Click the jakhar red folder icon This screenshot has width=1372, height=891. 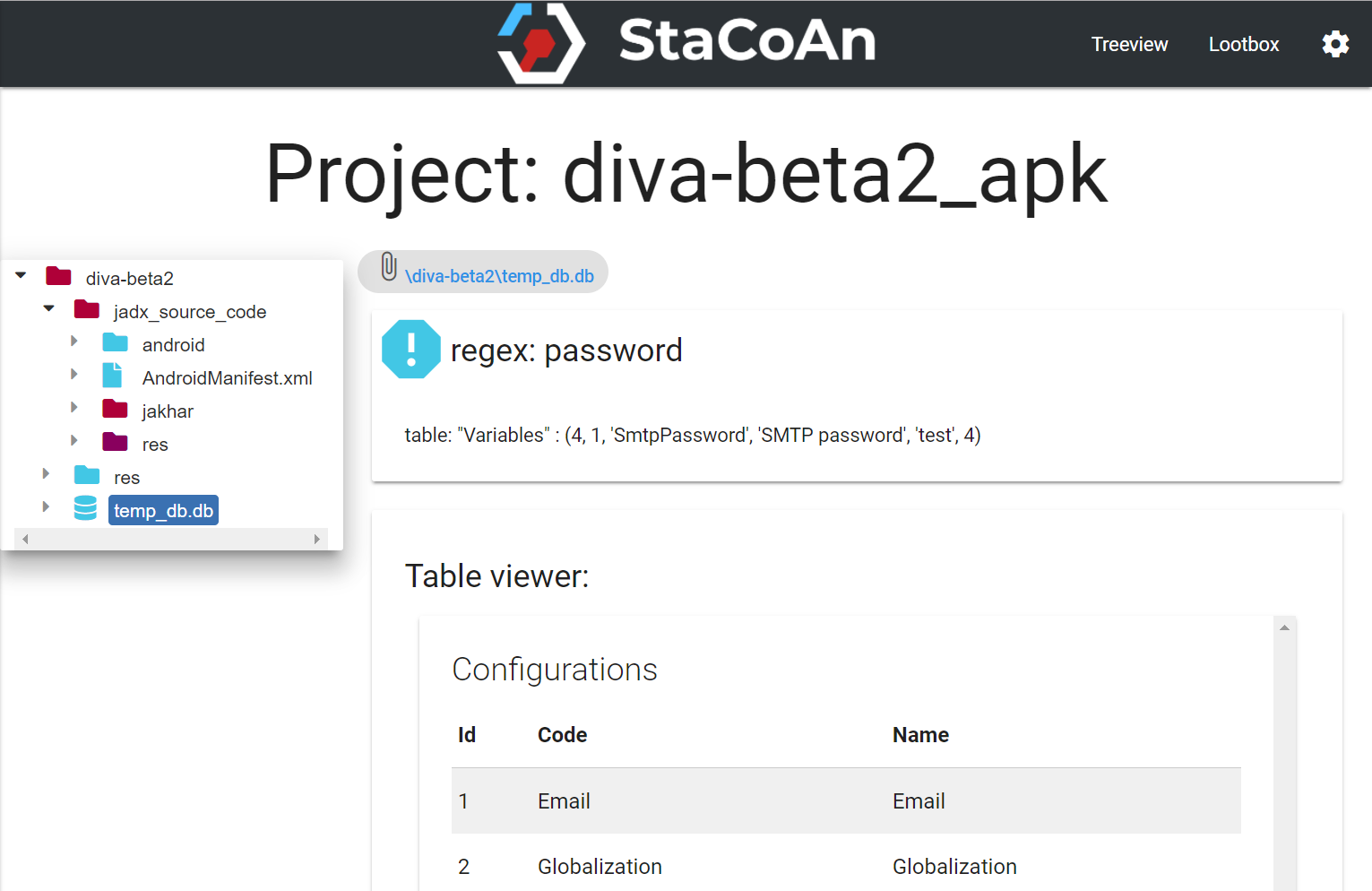coord(115,409)
